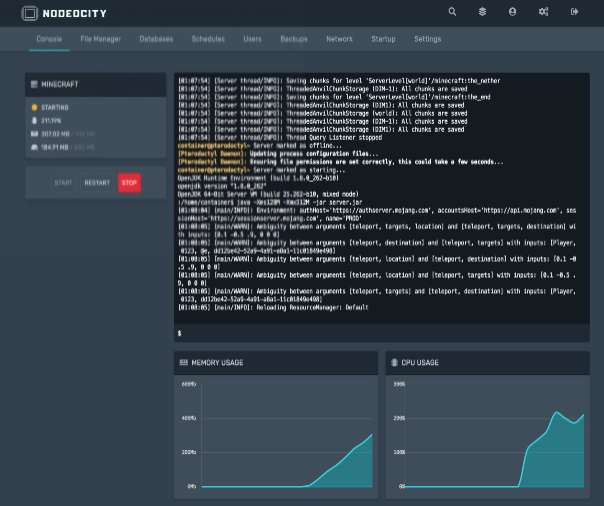Click the disk usage stat icon
604x506 pixels.
[34, 147]
